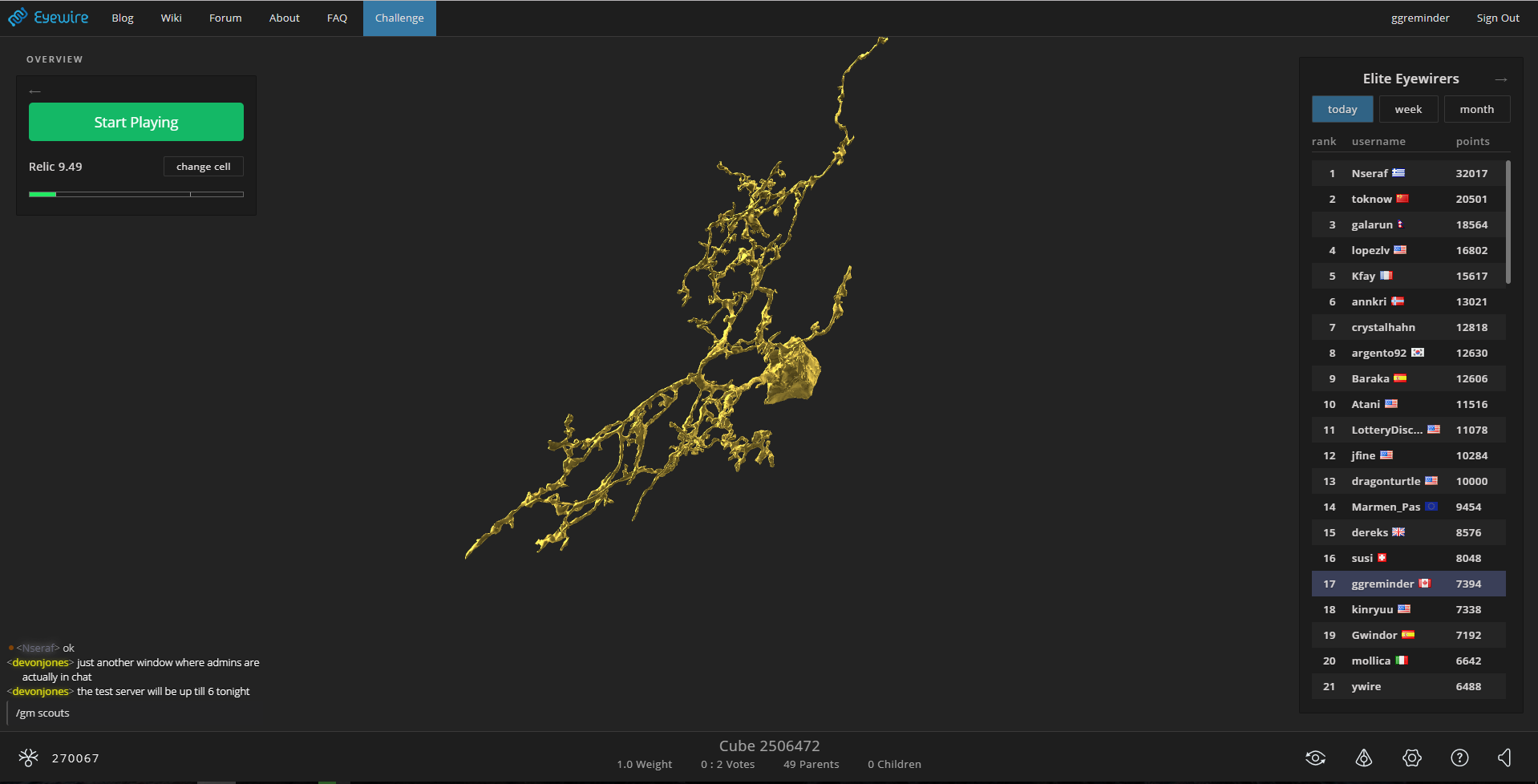Click the leaderboard scrollbar
The width and height of the screenshot is (1538, 784).
(1508, 222)
